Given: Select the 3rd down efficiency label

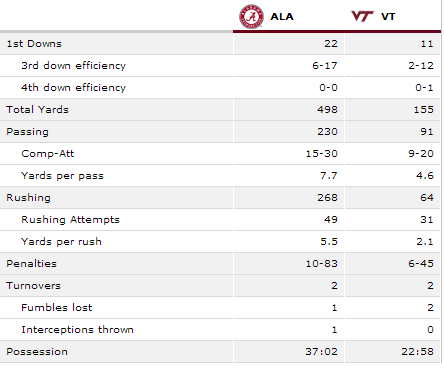Looking at the screenshot, I should point(73,66).
